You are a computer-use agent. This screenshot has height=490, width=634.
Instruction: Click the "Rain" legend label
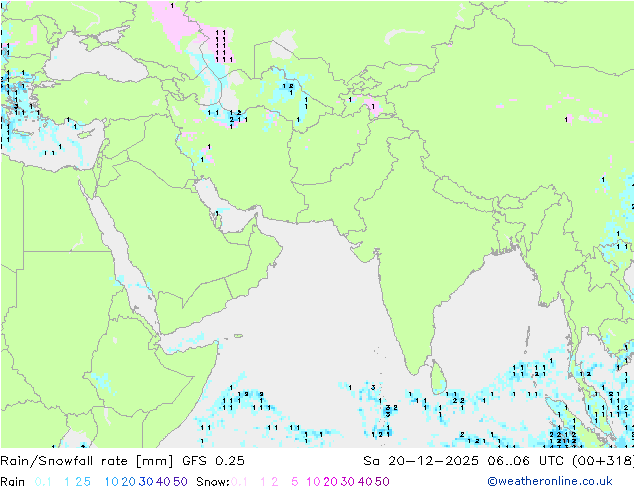coord(13,482)
